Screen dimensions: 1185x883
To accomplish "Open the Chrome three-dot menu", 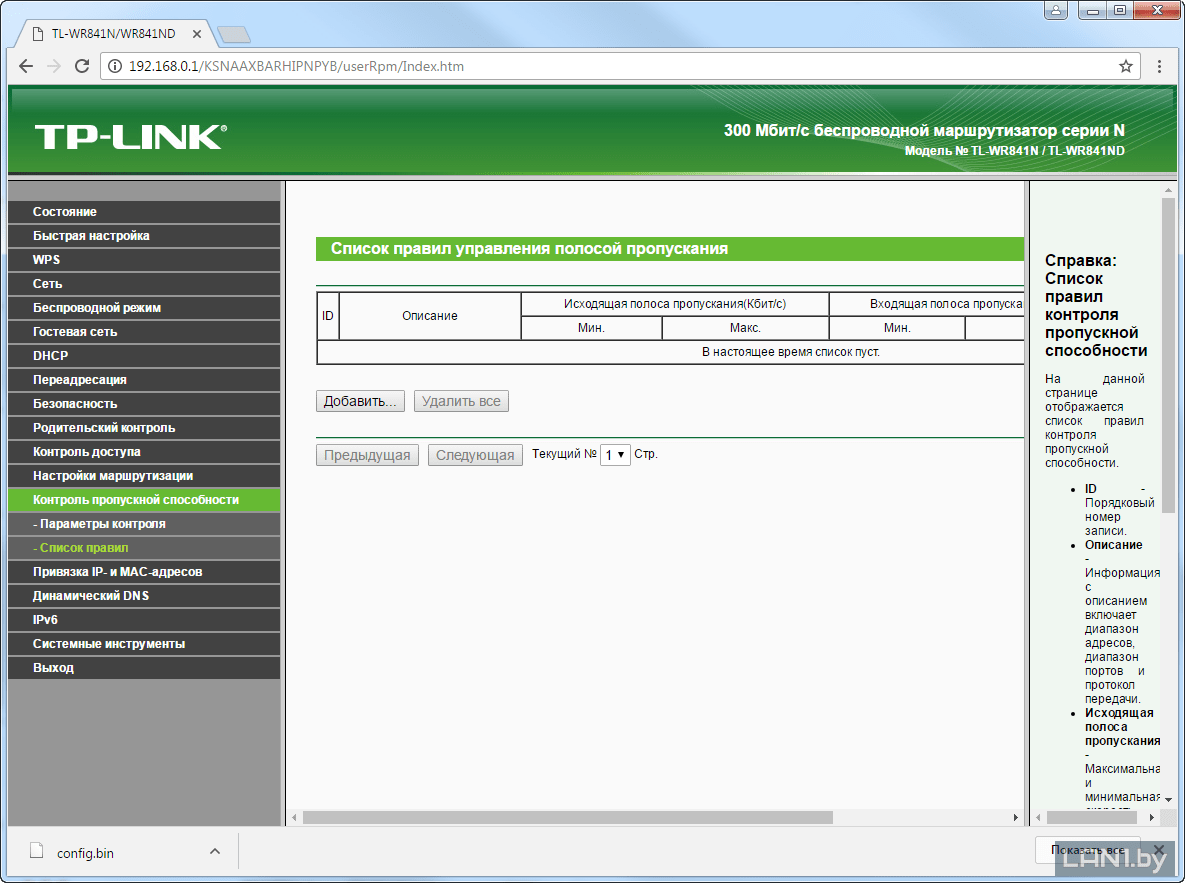I will pyautogui.click(x=1159, y=66).
